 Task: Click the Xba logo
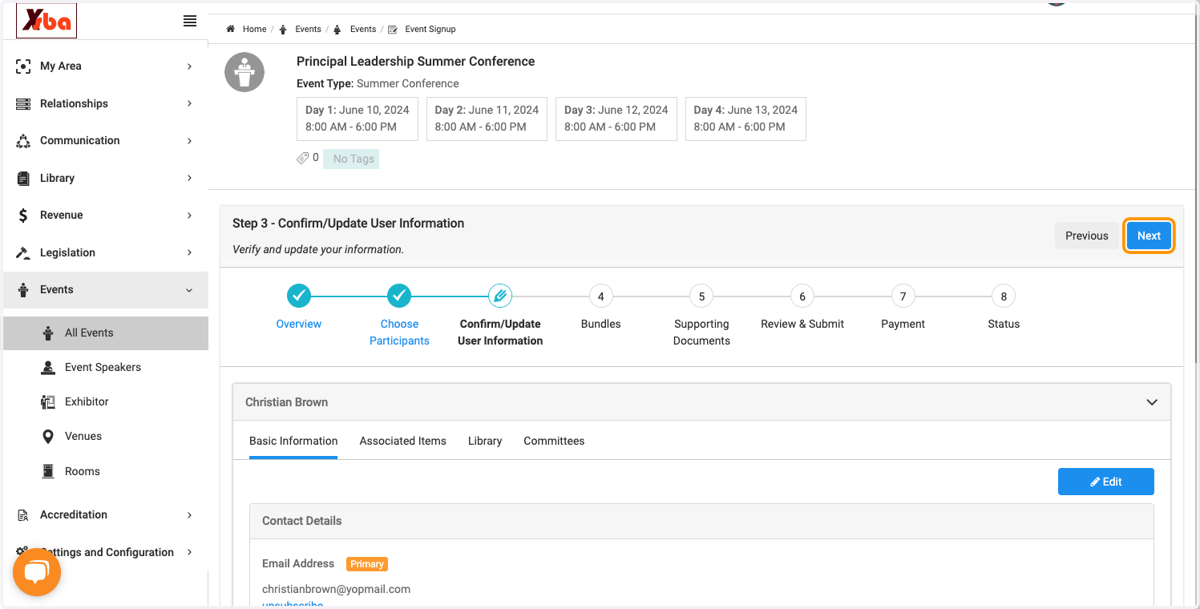(x=46, y=21)
